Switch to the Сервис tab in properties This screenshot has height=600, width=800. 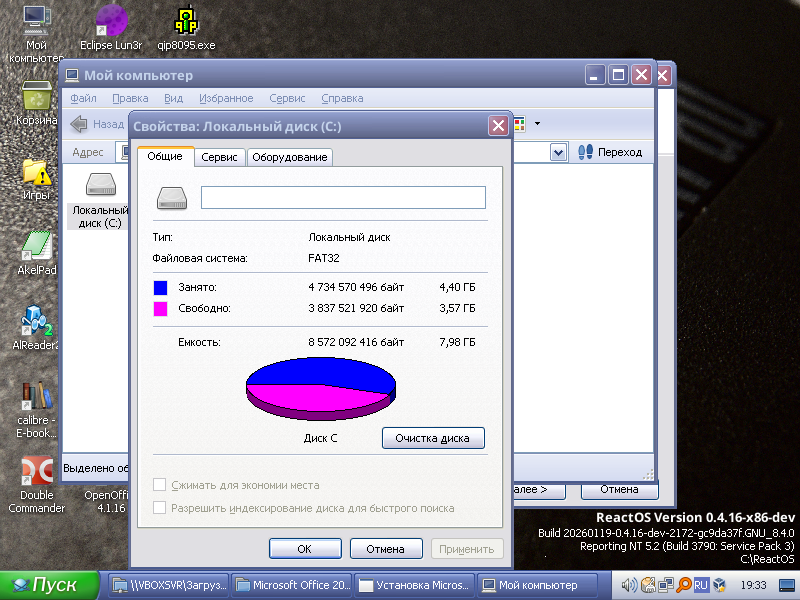(219, 158)
